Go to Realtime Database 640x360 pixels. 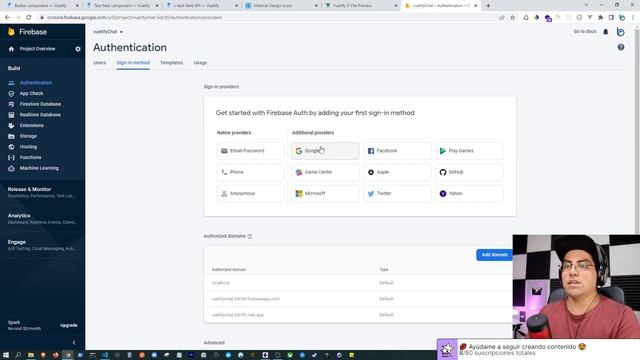(40, 115)
